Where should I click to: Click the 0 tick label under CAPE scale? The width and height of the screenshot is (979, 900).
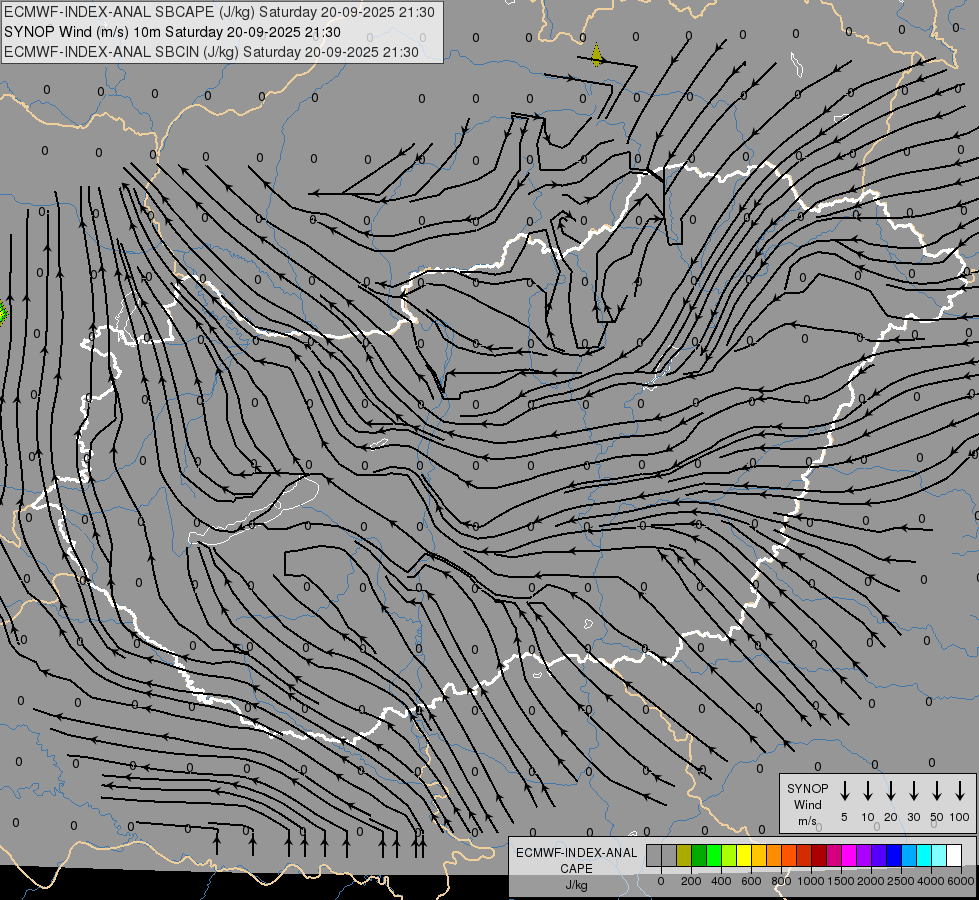click(661, 881)
